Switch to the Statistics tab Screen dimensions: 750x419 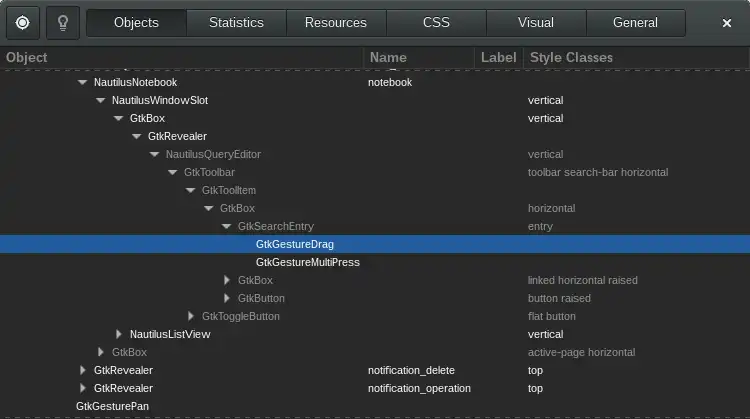[236, 23]
